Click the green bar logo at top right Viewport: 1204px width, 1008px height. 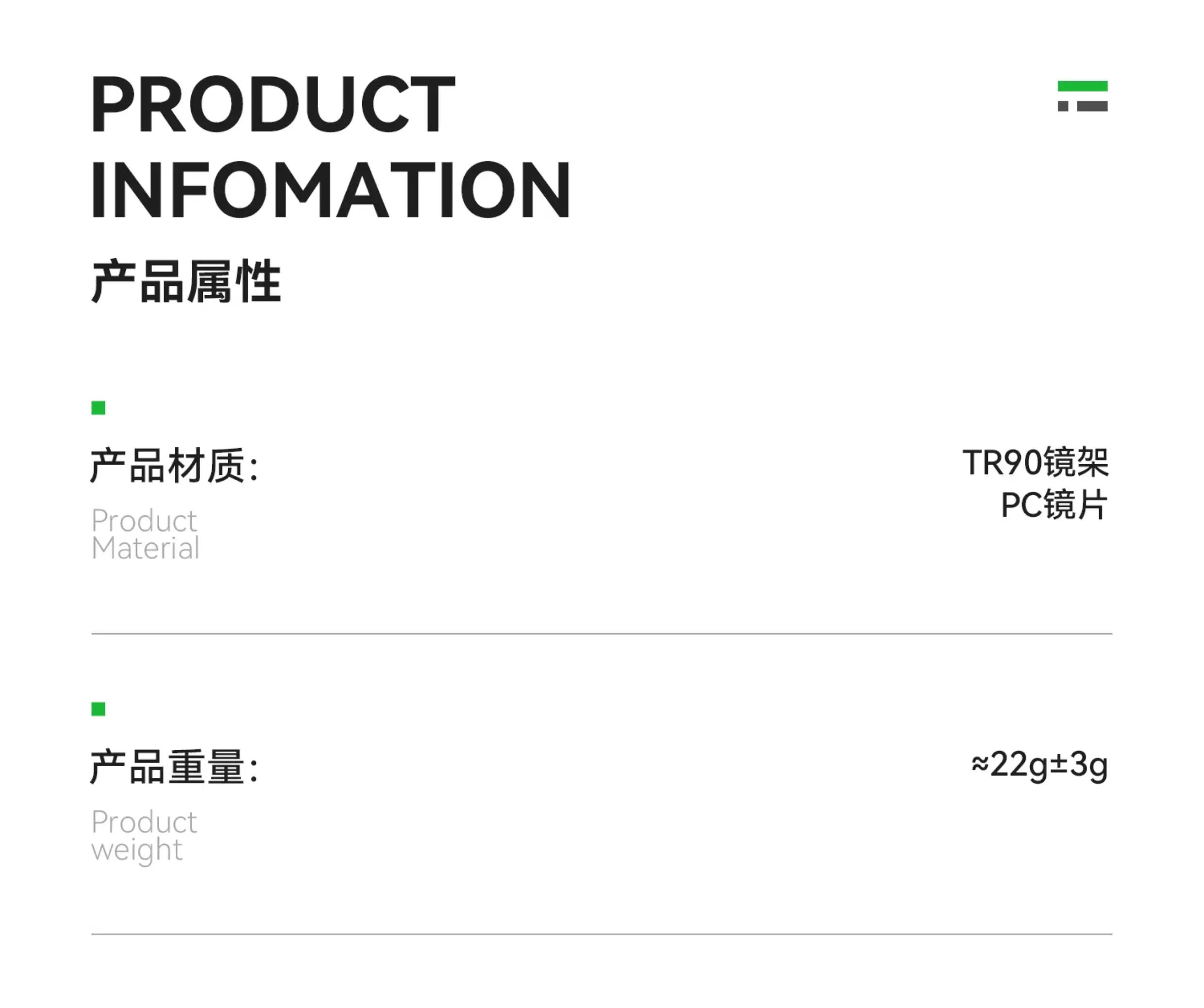point(1082,86)
